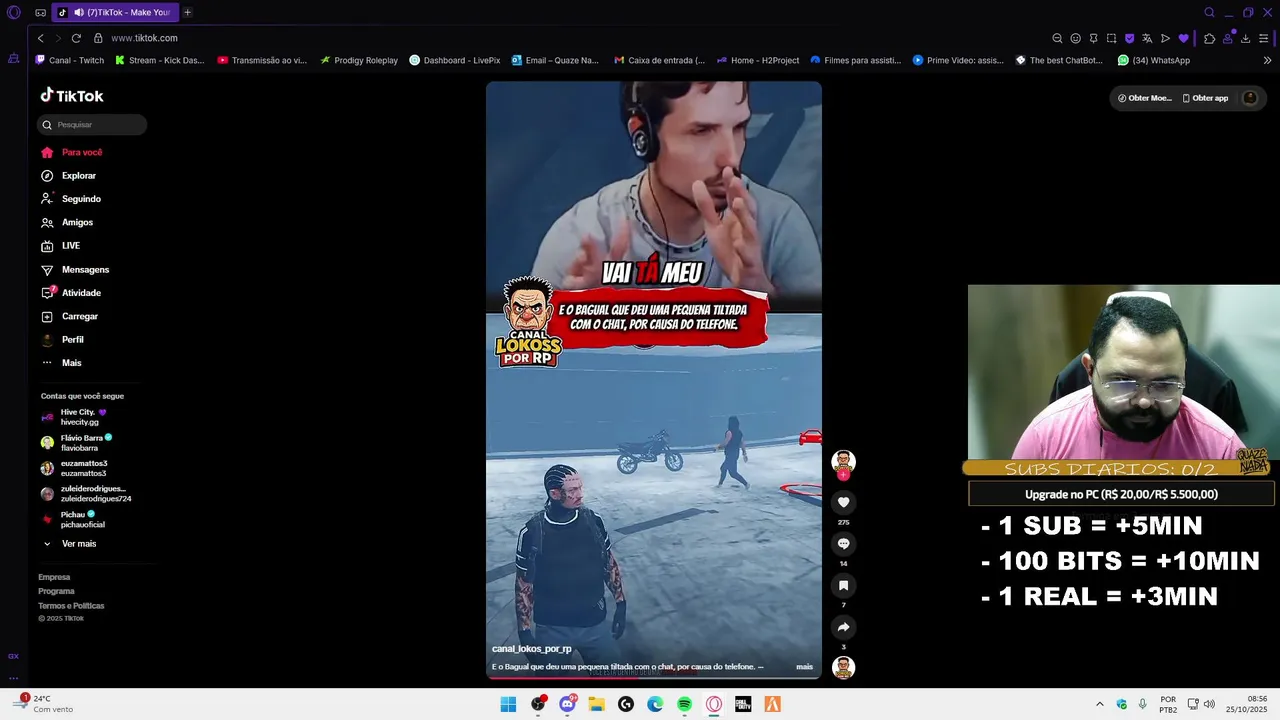Open the Flávio Barra followed account

pyautogui.click(x=76, y=443)
